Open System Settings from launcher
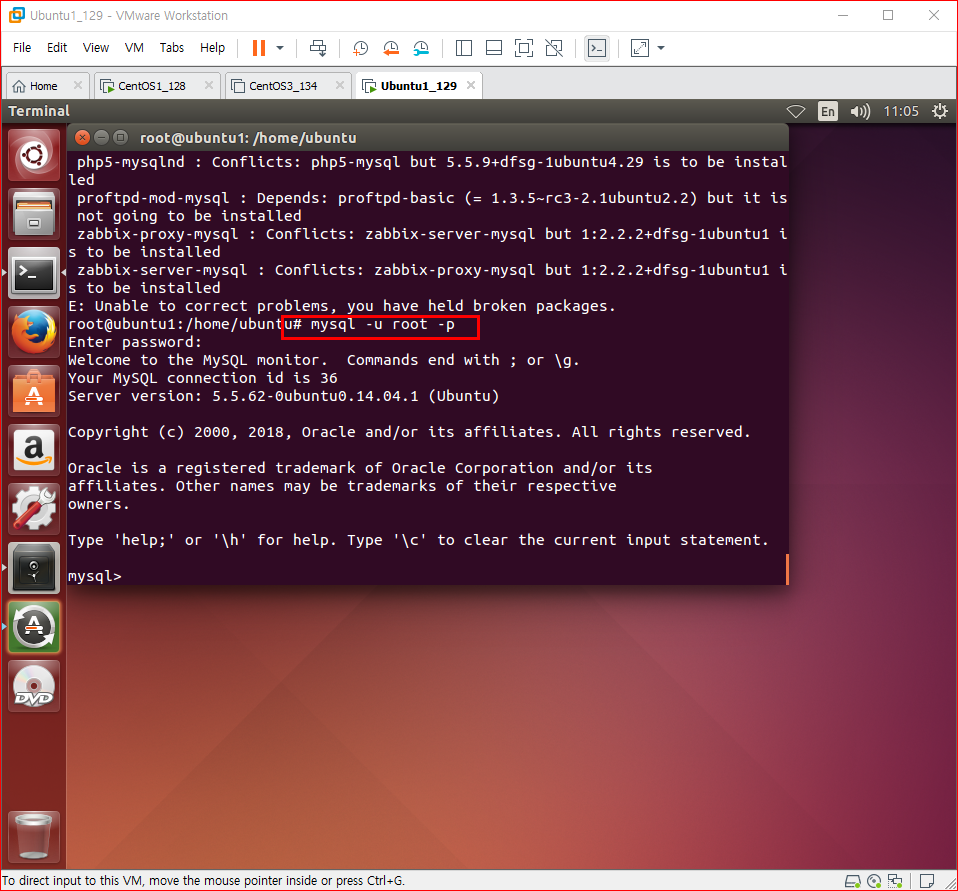This screenshot has height=891, width=958. (x=34, y=509)
